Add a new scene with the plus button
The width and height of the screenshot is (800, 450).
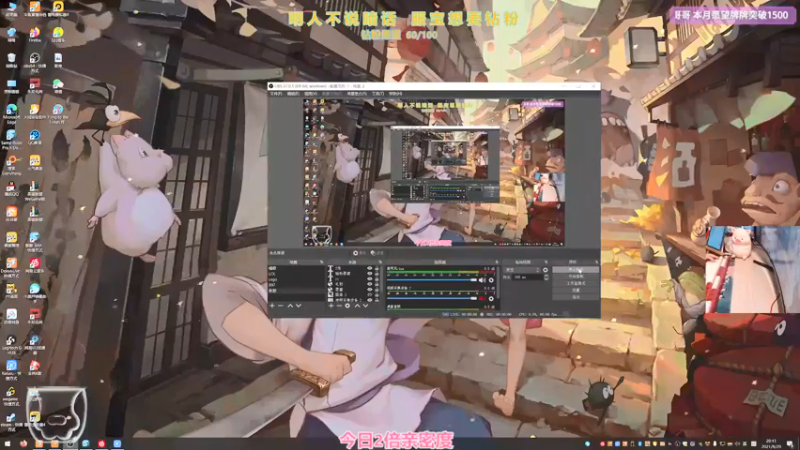pos(272,306)
